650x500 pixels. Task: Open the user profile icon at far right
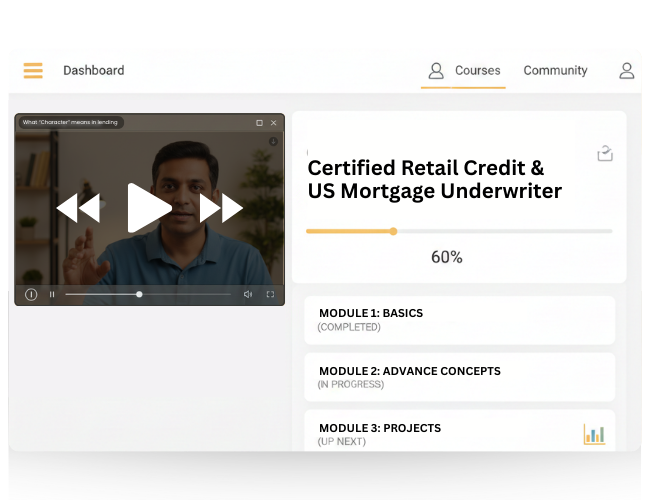coord(626,71)
